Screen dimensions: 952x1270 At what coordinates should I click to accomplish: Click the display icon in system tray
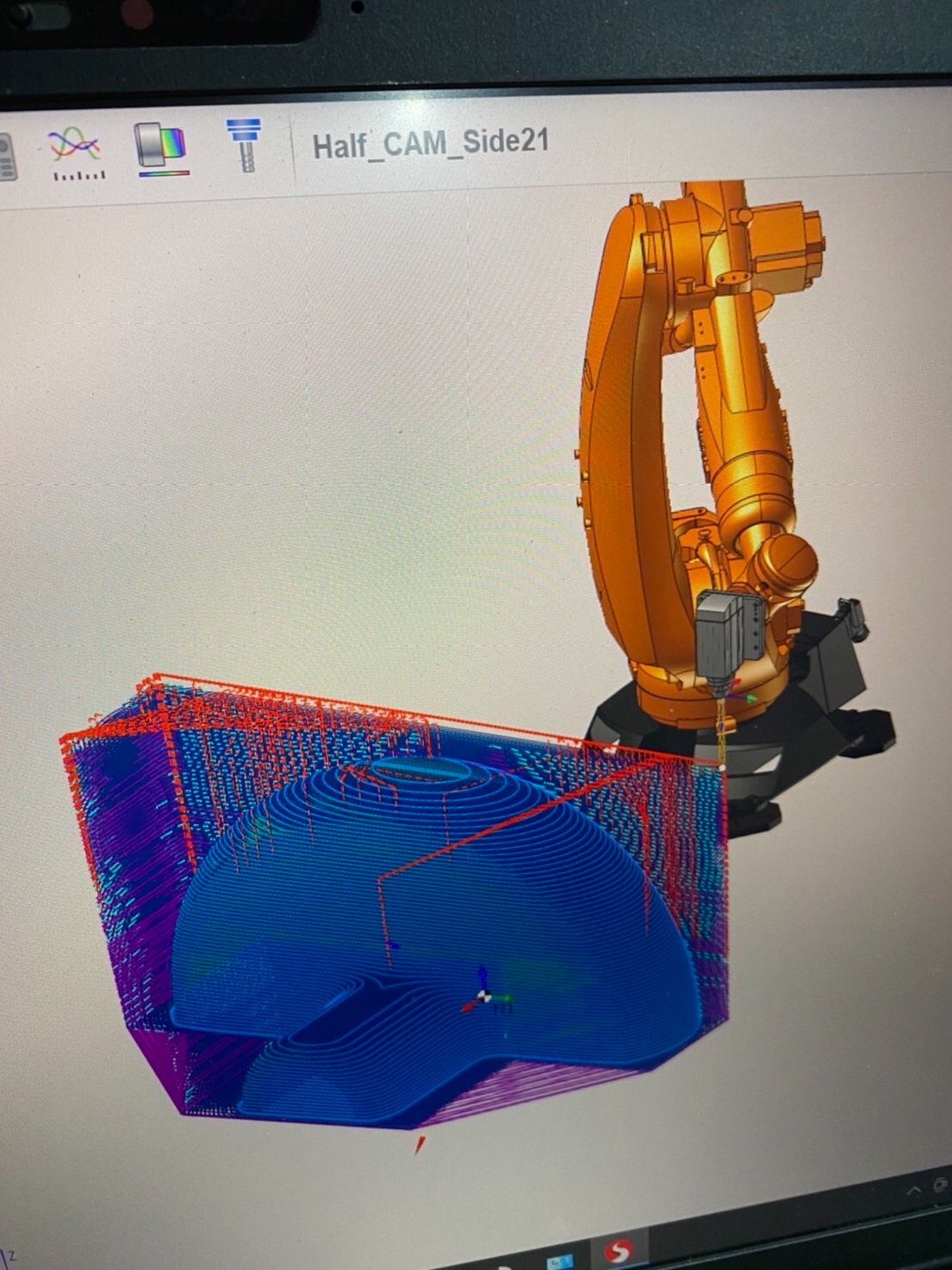click(x=942, y=1184)
